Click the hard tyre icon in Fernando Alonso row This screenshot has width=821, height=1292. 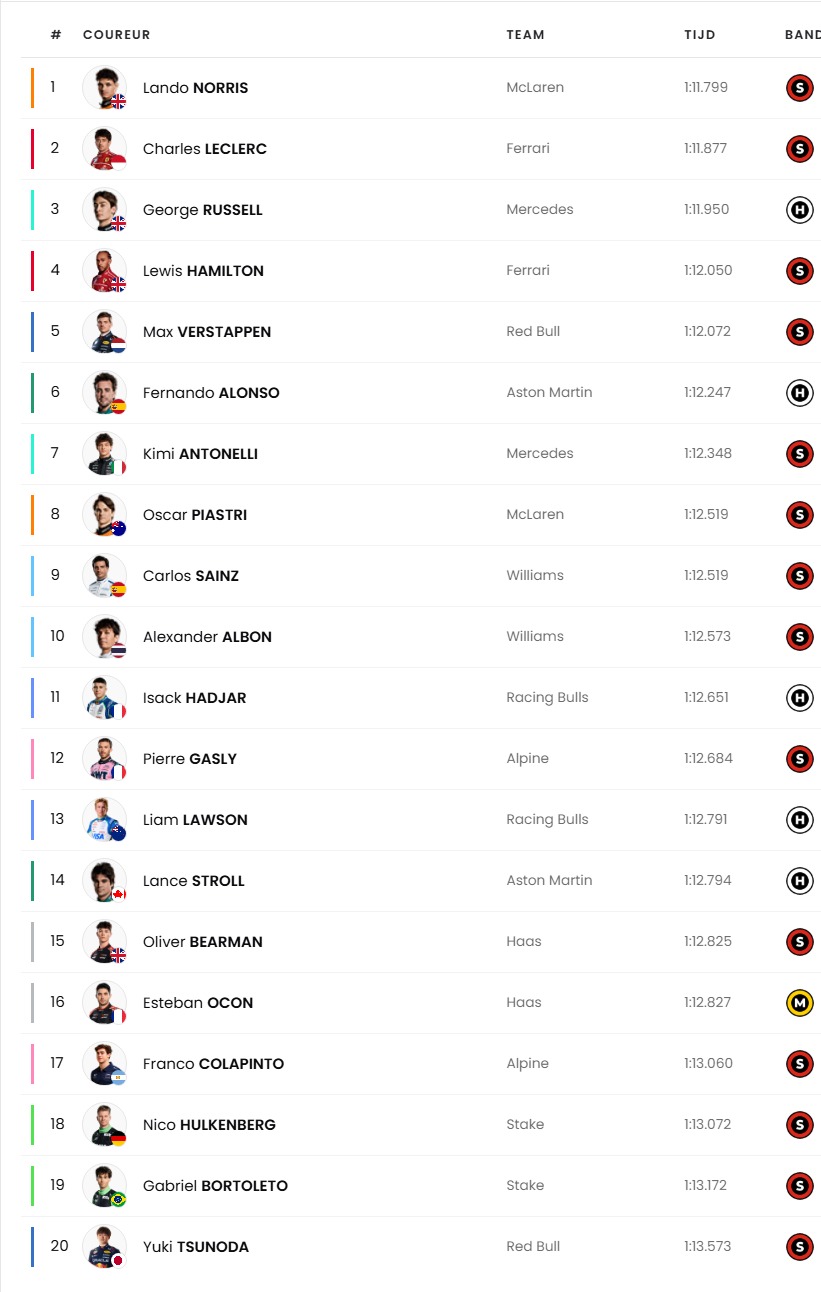coord(799,393)
